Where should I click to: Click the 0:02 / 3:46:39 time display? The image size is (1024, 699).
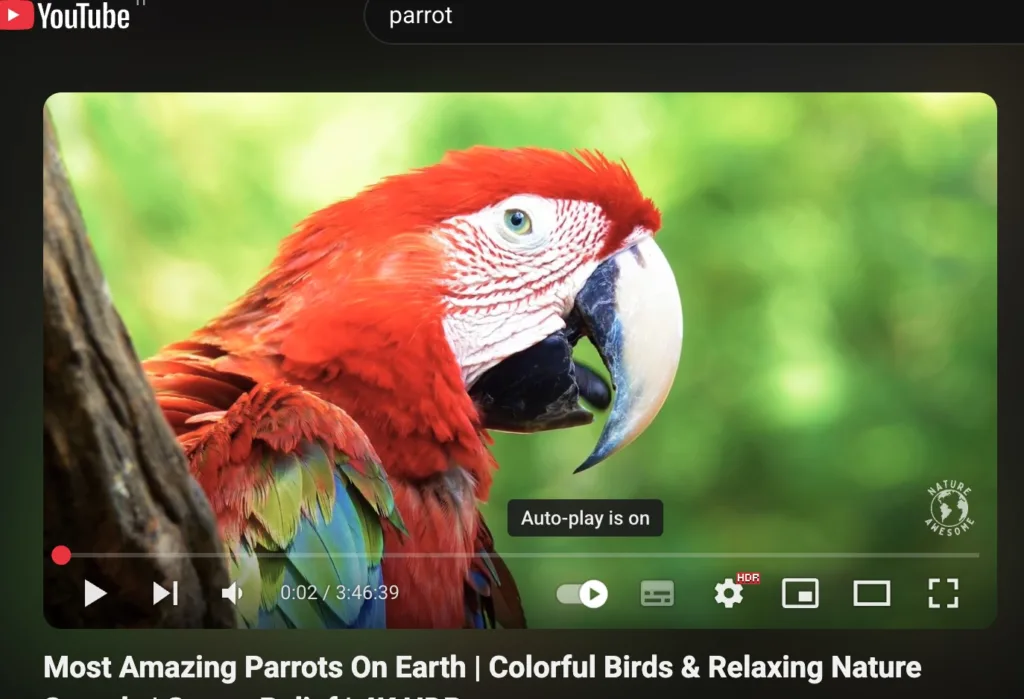[x=339, y=593]
